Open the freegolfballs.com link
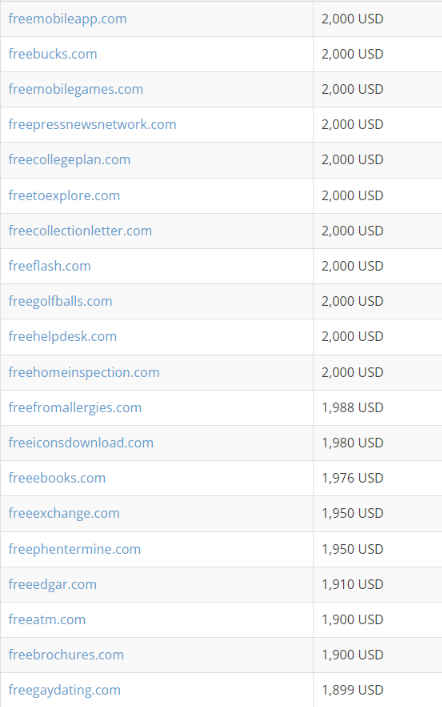The image size is (442, 707). tap(60, 301)
